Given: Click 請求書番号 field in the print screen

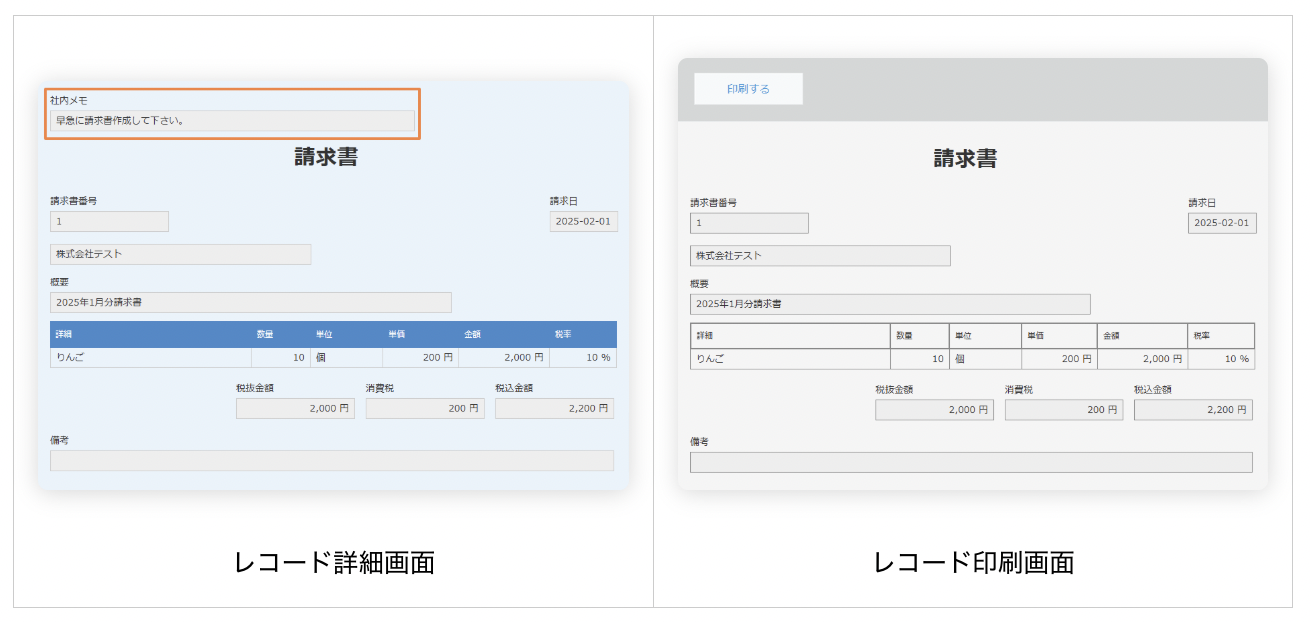Looking at the screenshot, I should pos(749,223).
